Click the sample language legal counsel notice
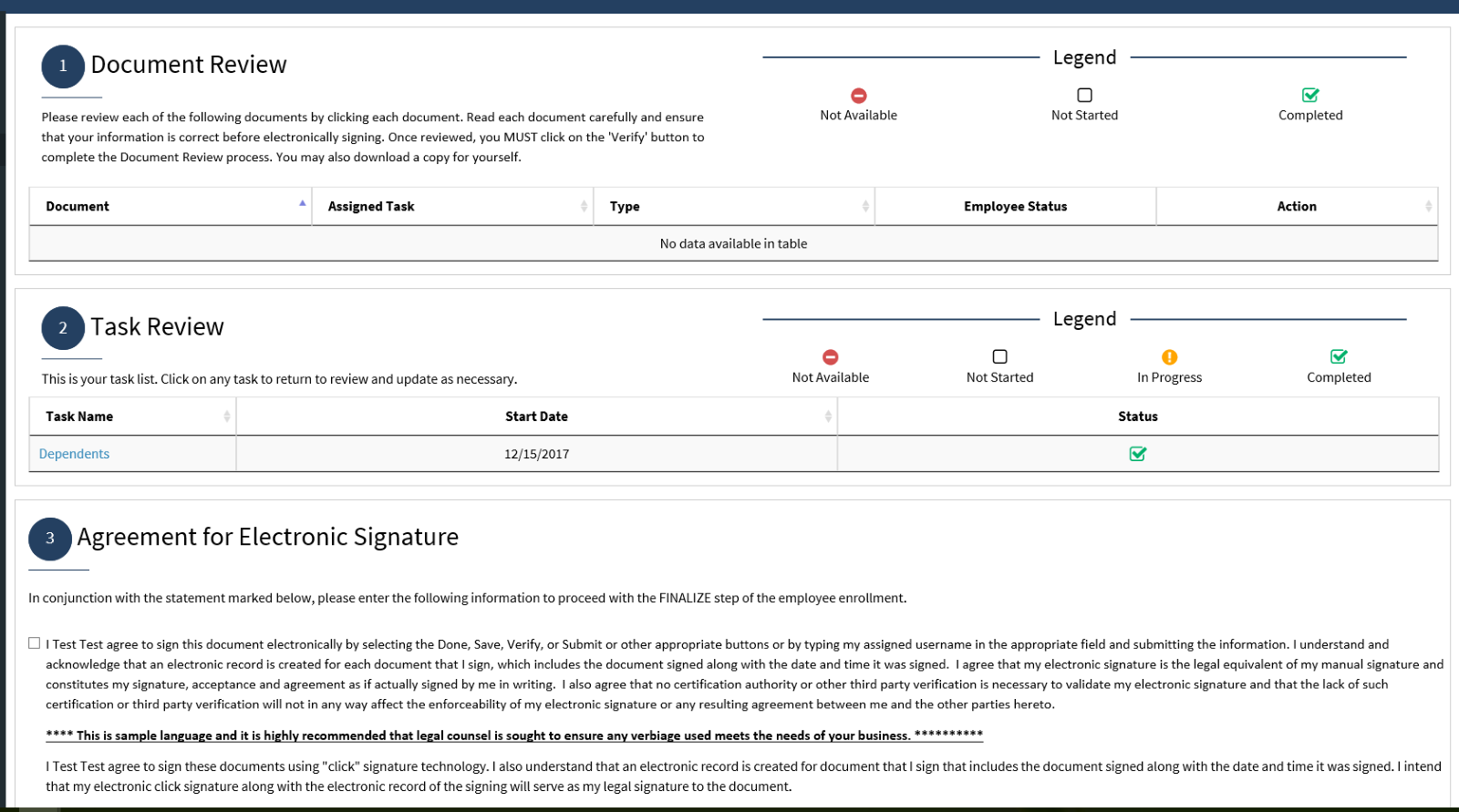Screen dimensions: 1459x812 tap(514, 735)
